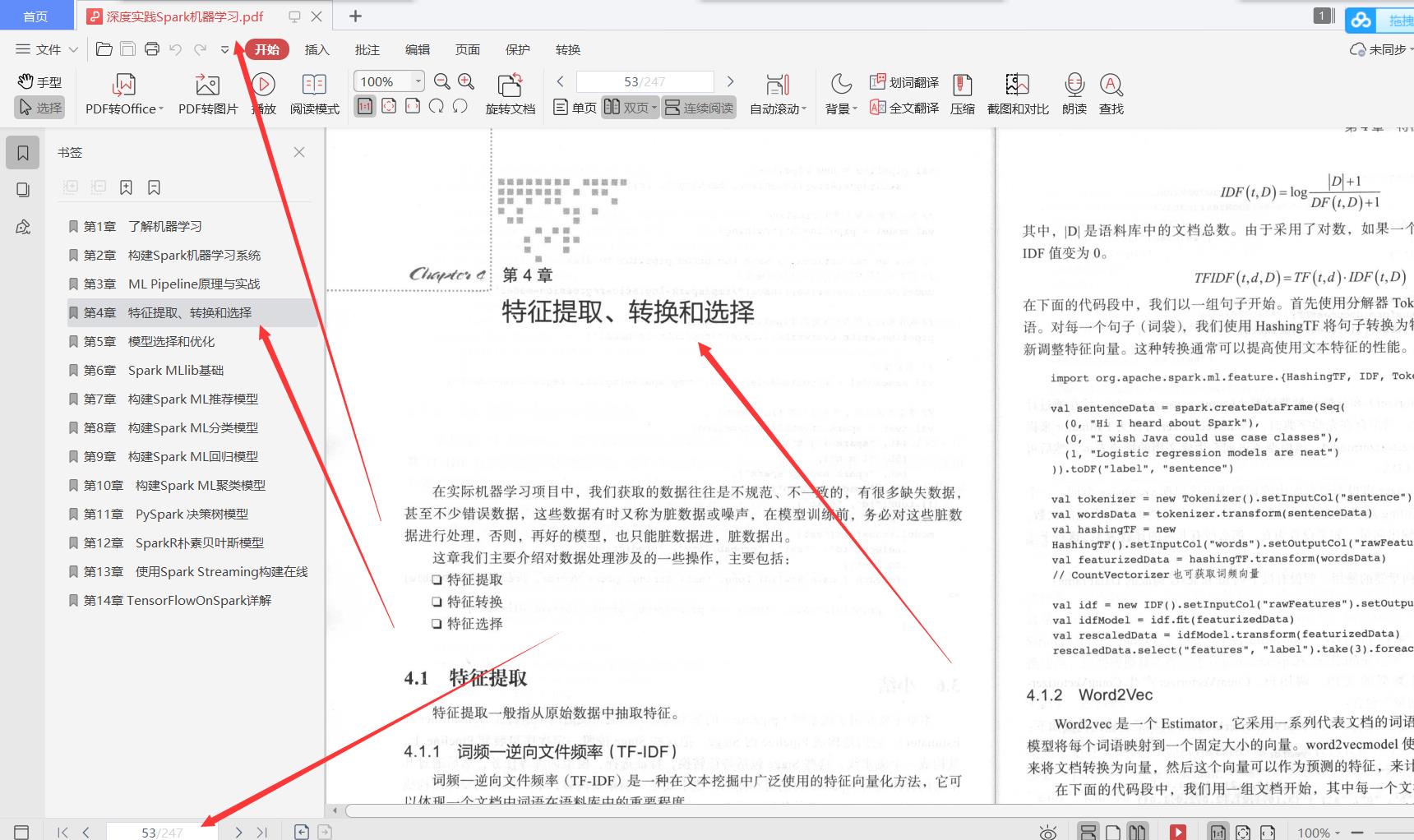Go to next page via toolbar arrow
1414x840 pixels.
click(x=730, y=81)
